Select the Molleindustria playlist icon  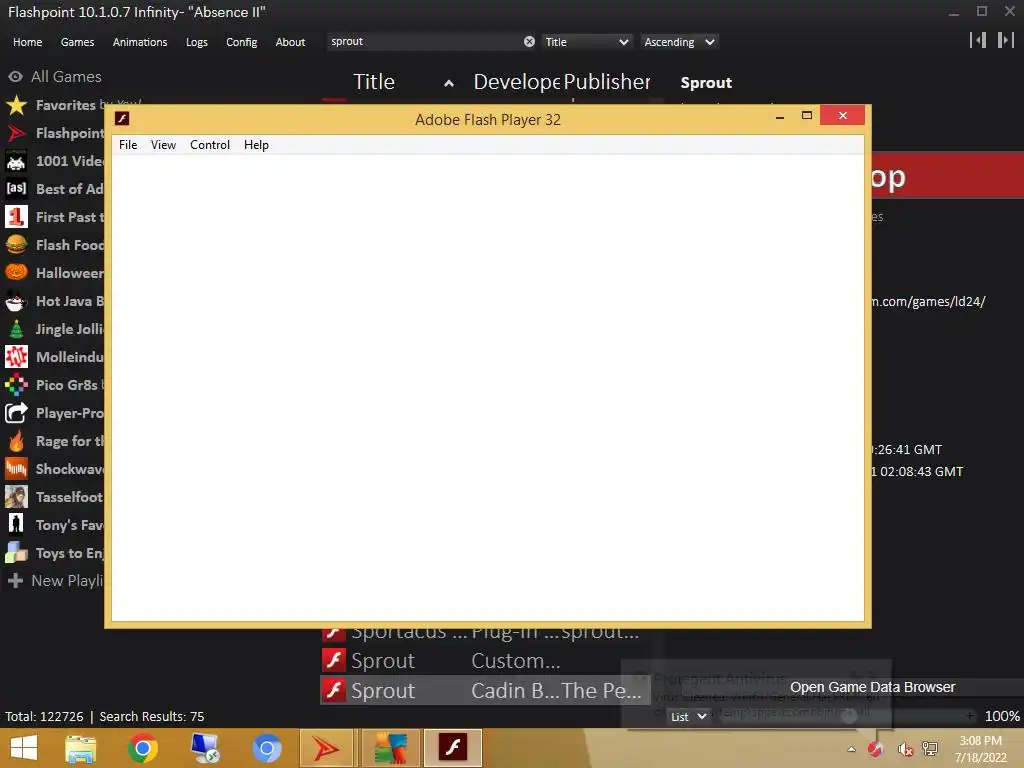tap(16, 357)
